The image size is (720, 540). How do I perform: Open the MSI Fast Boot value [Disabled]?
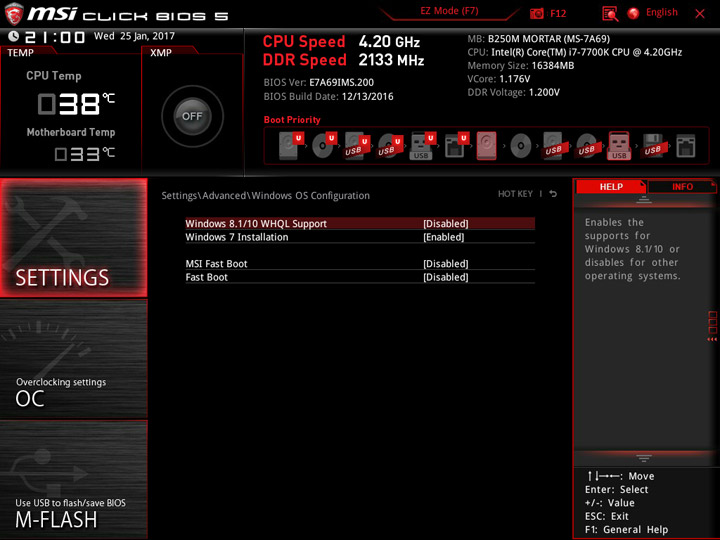pos(445,264)
